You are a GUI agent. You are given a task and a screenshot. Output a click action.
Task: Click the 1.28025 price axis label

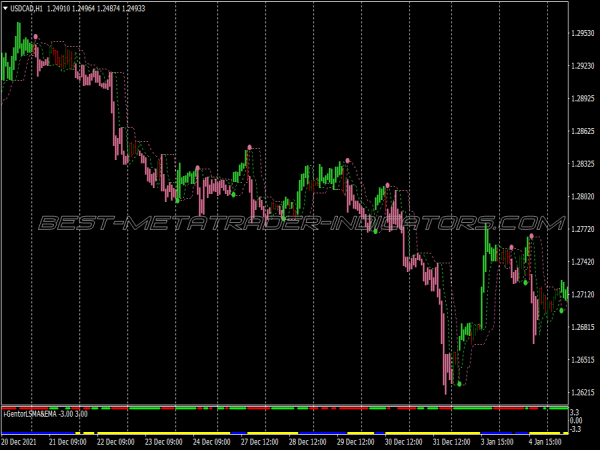click(x=582, y=196)
